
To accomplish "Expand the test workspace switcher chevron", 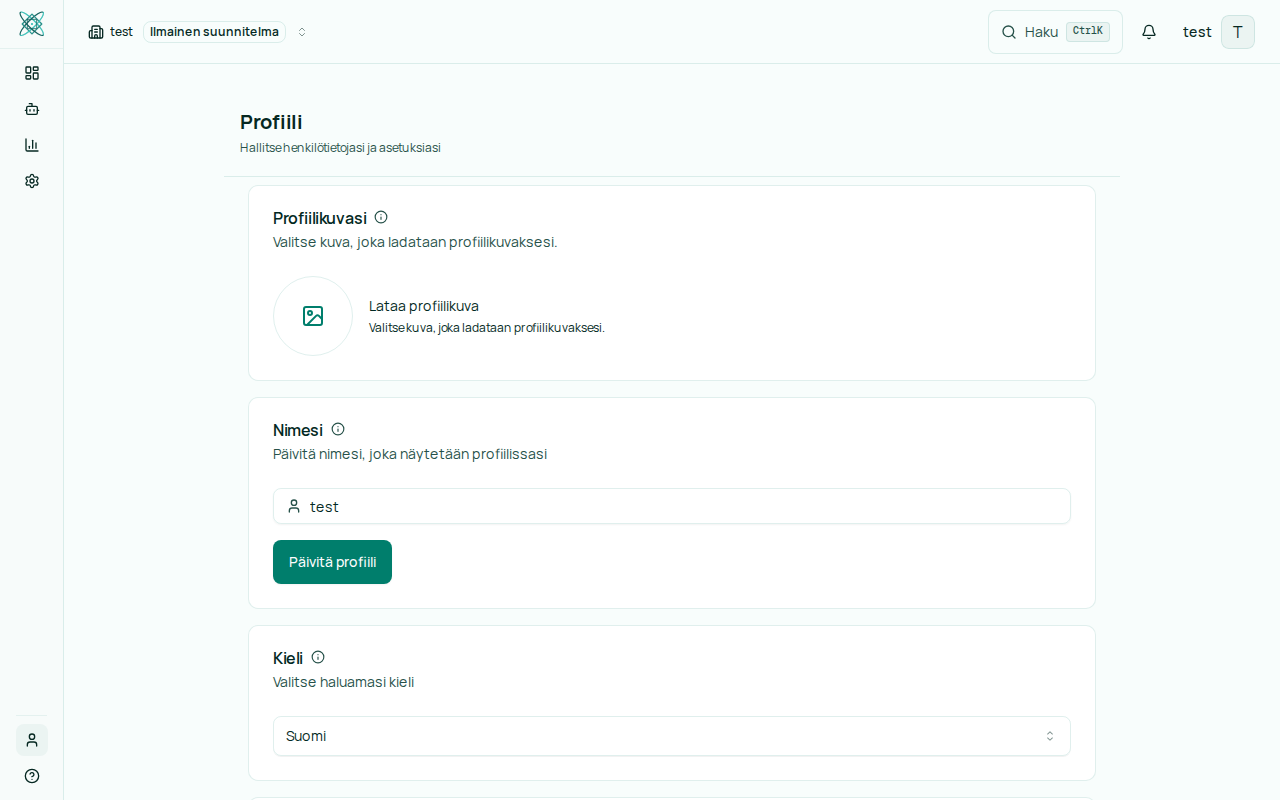I will tap(302, 32).
